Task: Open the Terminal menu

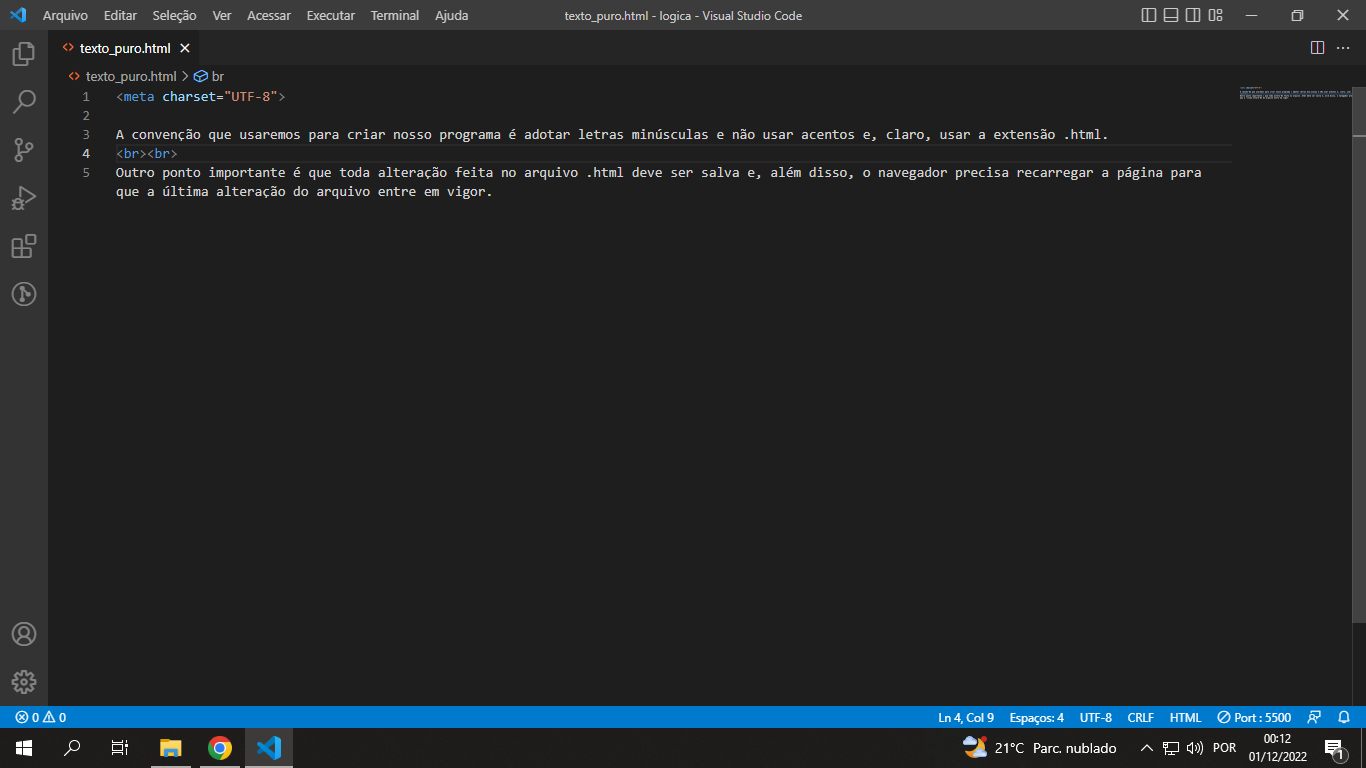Action: [395, 15]
